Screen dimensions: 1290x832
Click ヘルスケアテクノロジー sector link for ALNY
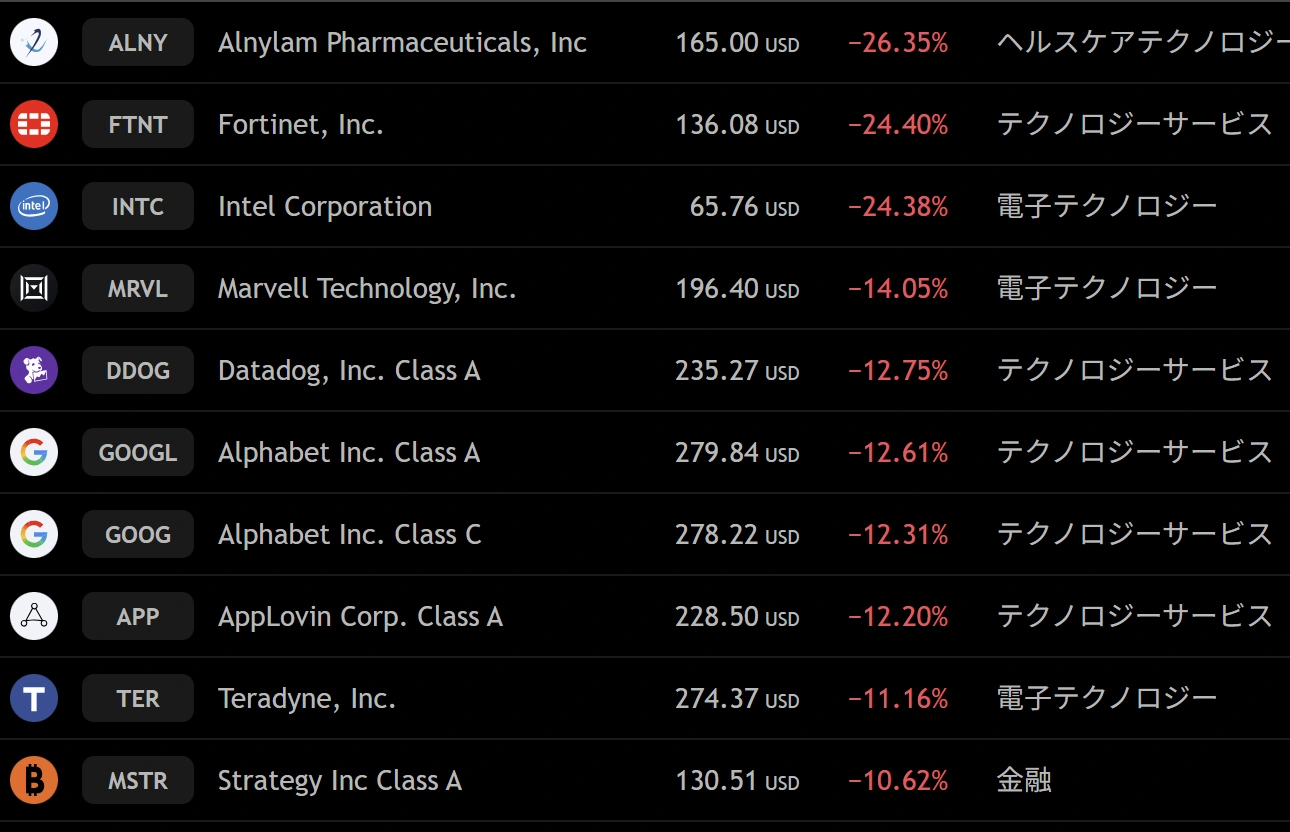[1143, 42]
